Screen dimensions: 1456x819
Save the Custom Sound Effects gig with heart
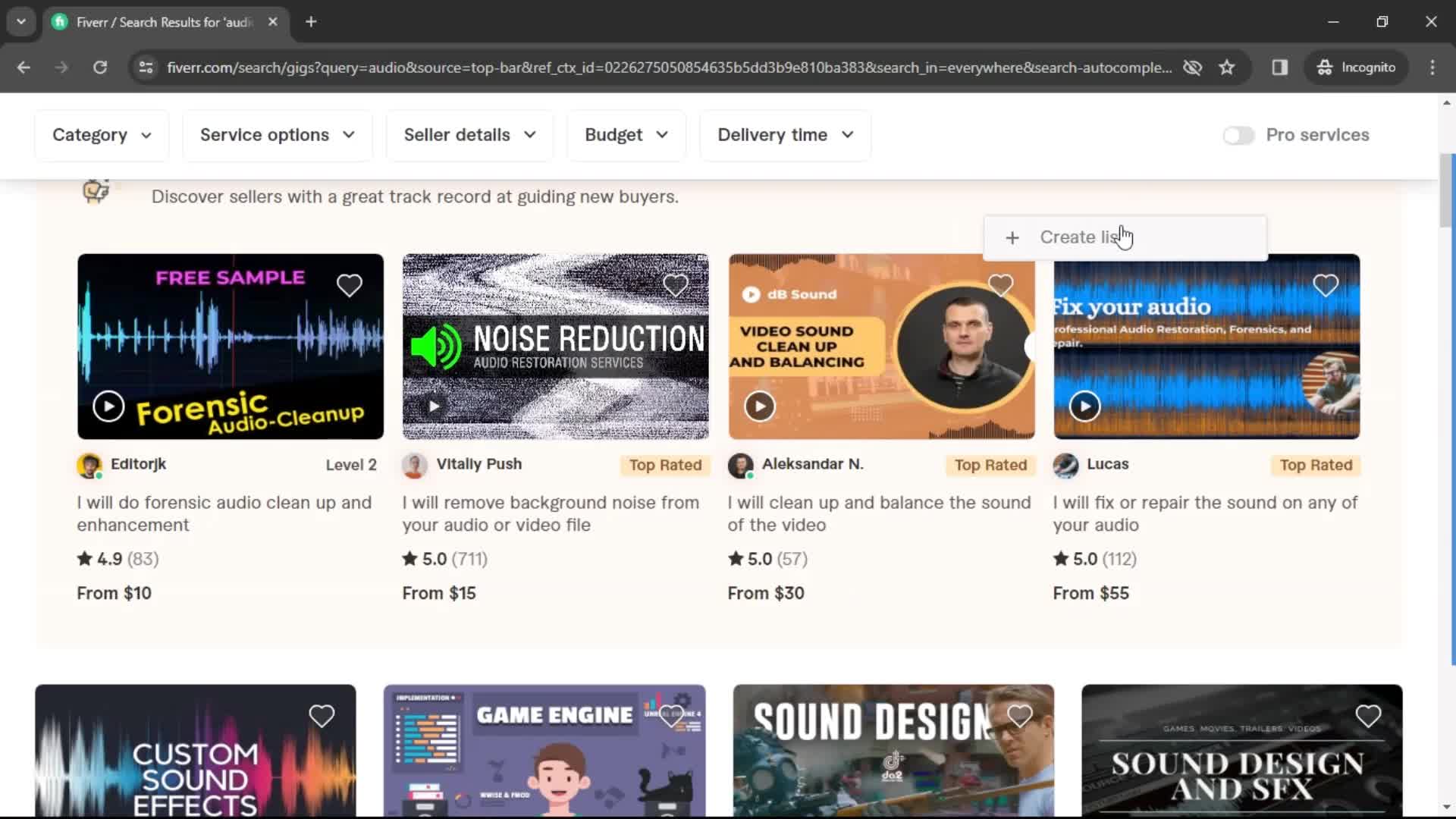[322, 716]
